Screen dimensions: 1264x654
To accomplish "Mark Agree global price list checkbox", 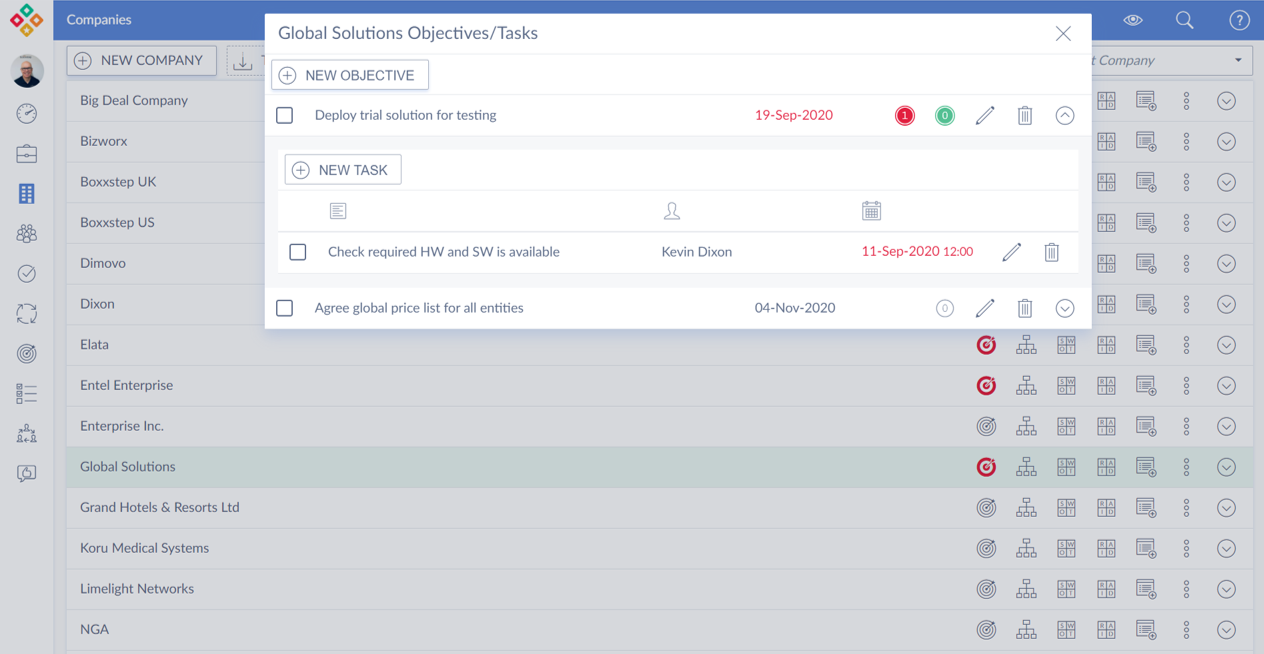I will click(285, 309).
